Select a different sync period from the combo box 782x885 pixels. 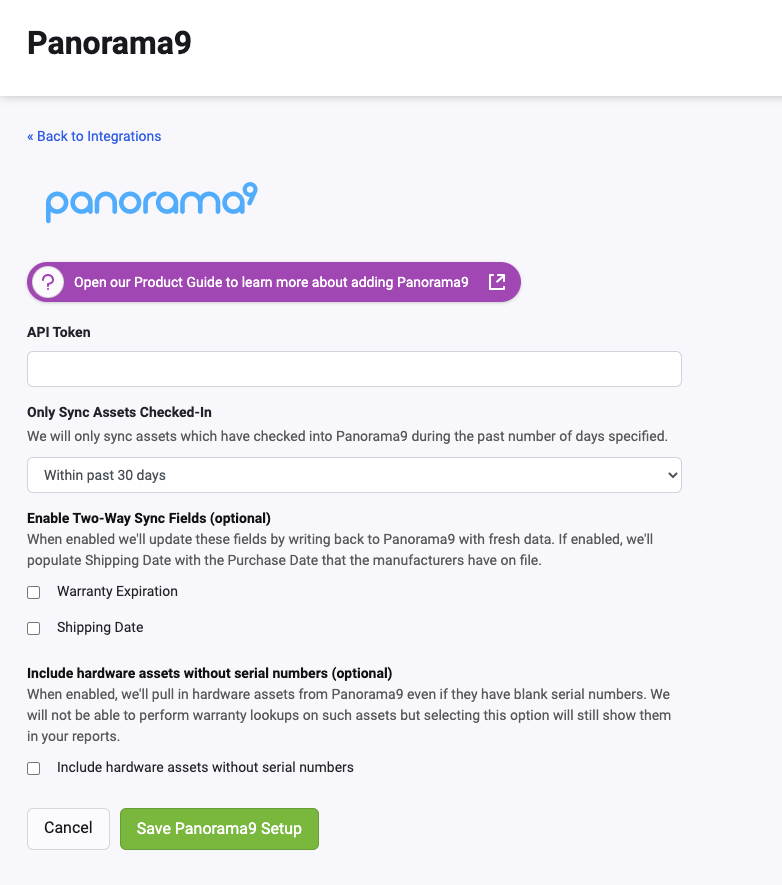click(x=354, y=474)
